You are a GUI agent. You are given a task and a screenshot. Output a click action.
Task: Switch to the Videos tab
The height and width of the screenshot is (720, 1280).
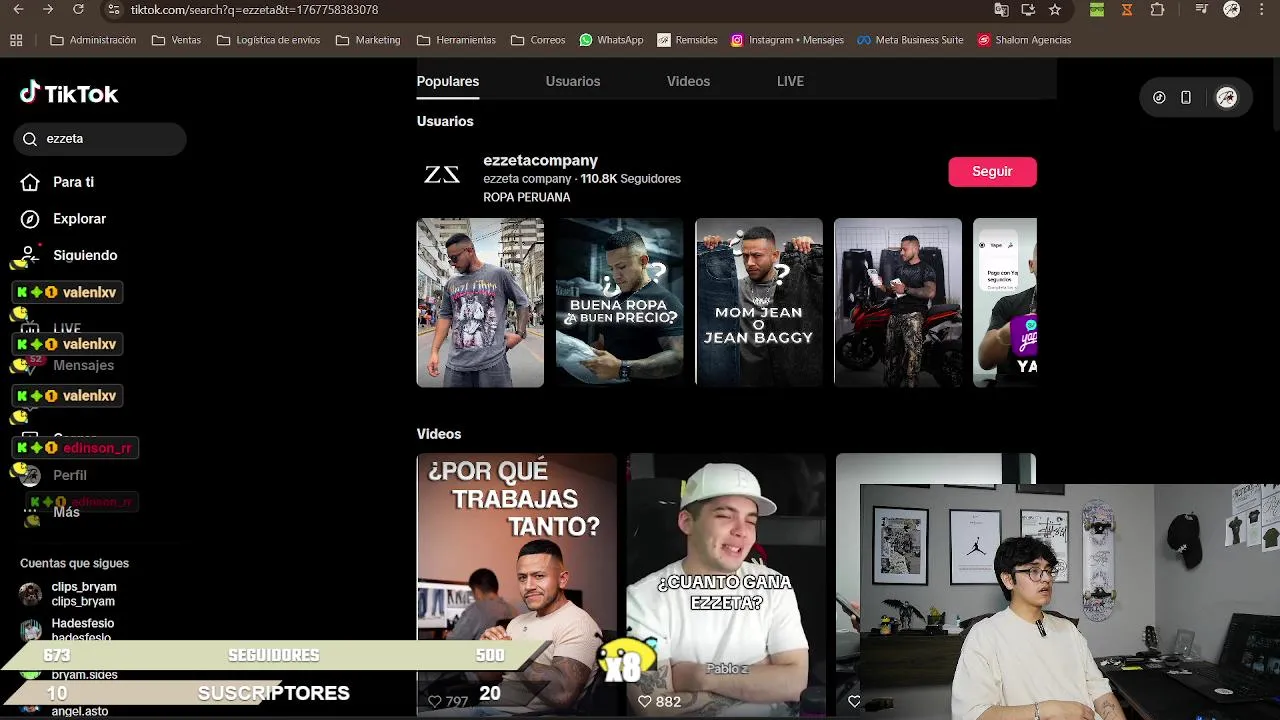coord(688,81)
